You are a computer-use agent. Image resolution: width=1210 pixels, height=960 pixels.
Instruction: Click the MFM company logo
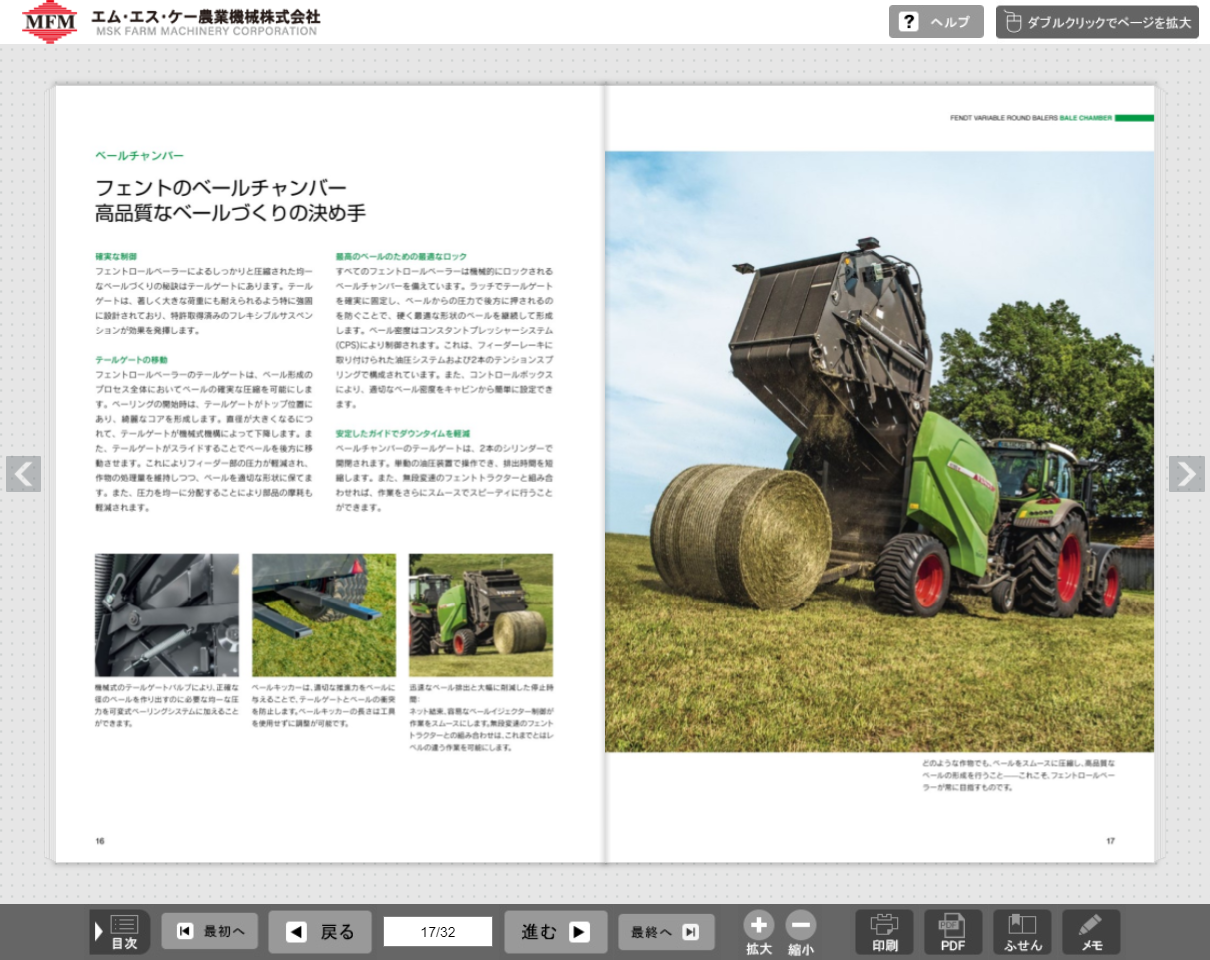click(49, 22)
